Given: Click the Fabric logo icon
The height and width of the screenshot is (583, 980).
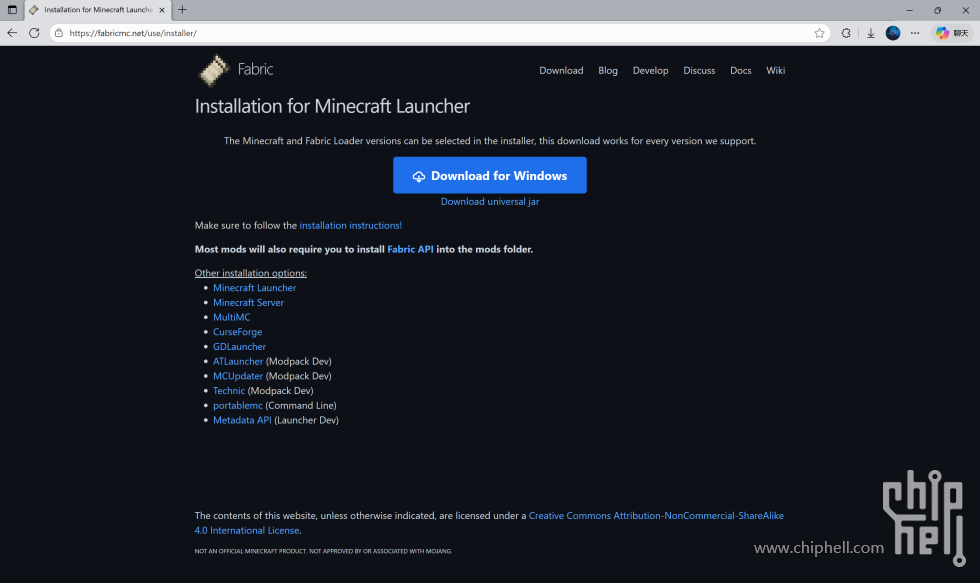Looking at the screenshot, I should (214, 70).
